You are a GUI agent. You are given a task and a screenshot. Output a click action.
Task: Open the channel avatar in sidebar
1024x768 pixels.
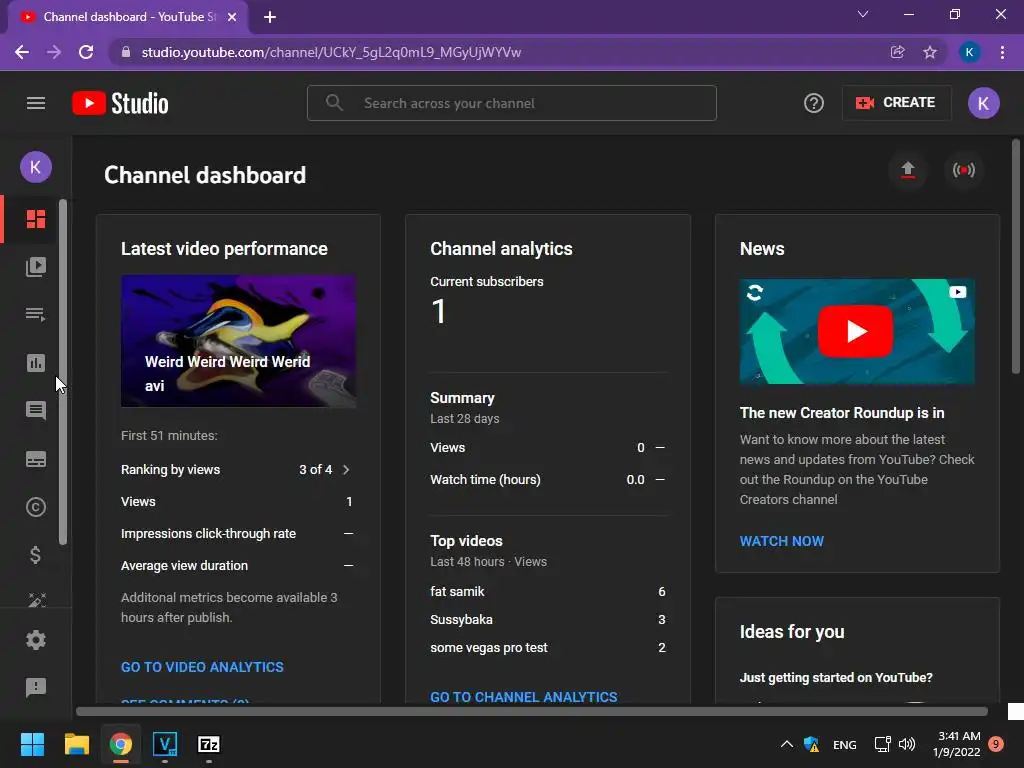[x=36, y=167]
